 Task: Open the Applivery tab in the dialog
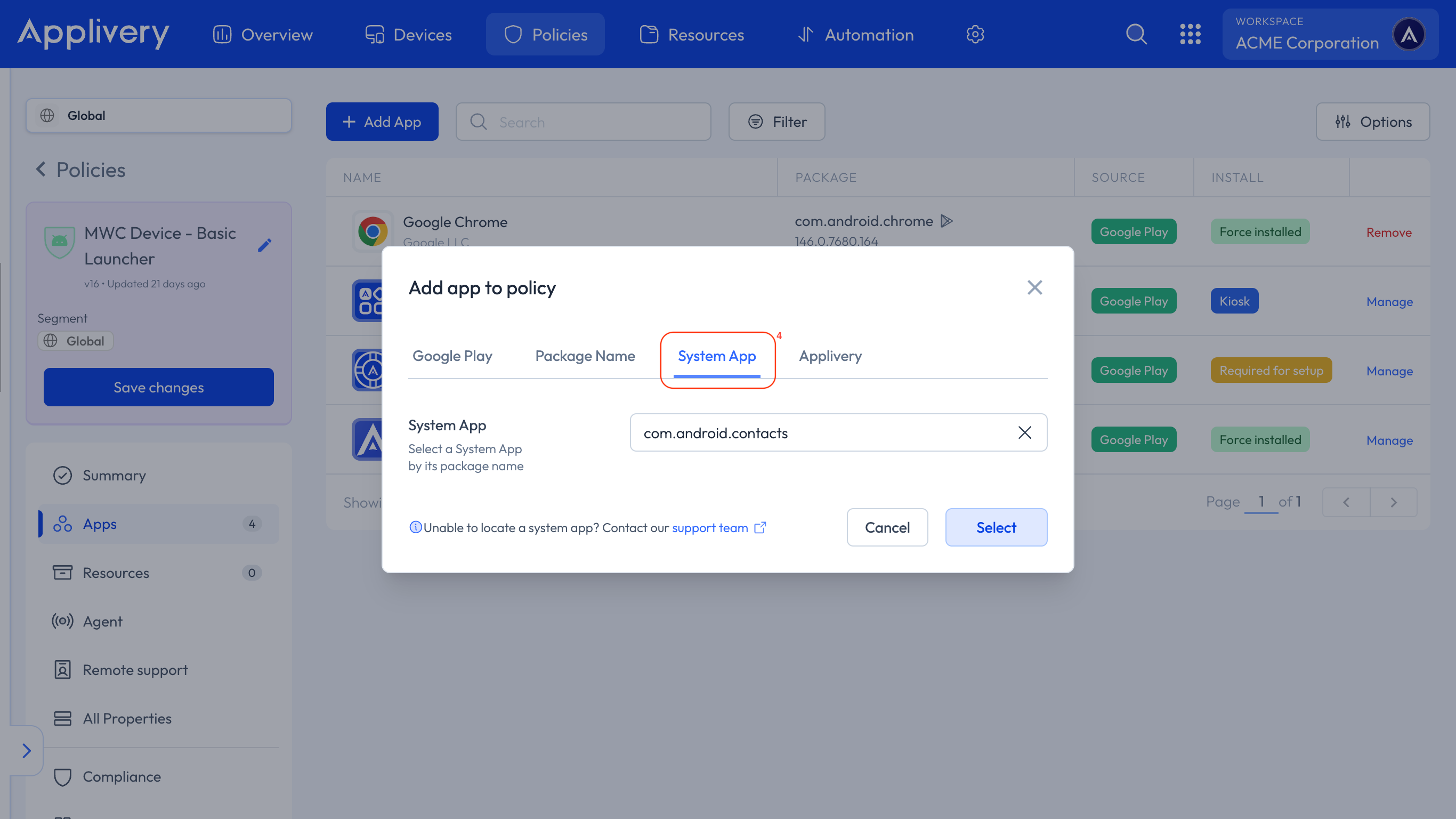pyautogui.click(x=830, y=356)
